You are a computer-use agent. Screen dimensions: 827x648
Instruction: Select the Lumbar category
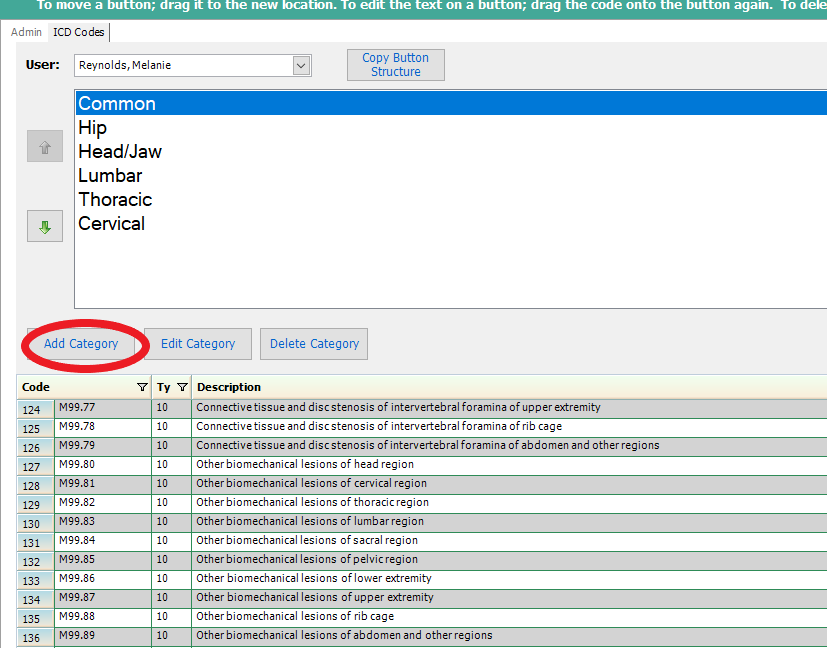click(110, 176)
